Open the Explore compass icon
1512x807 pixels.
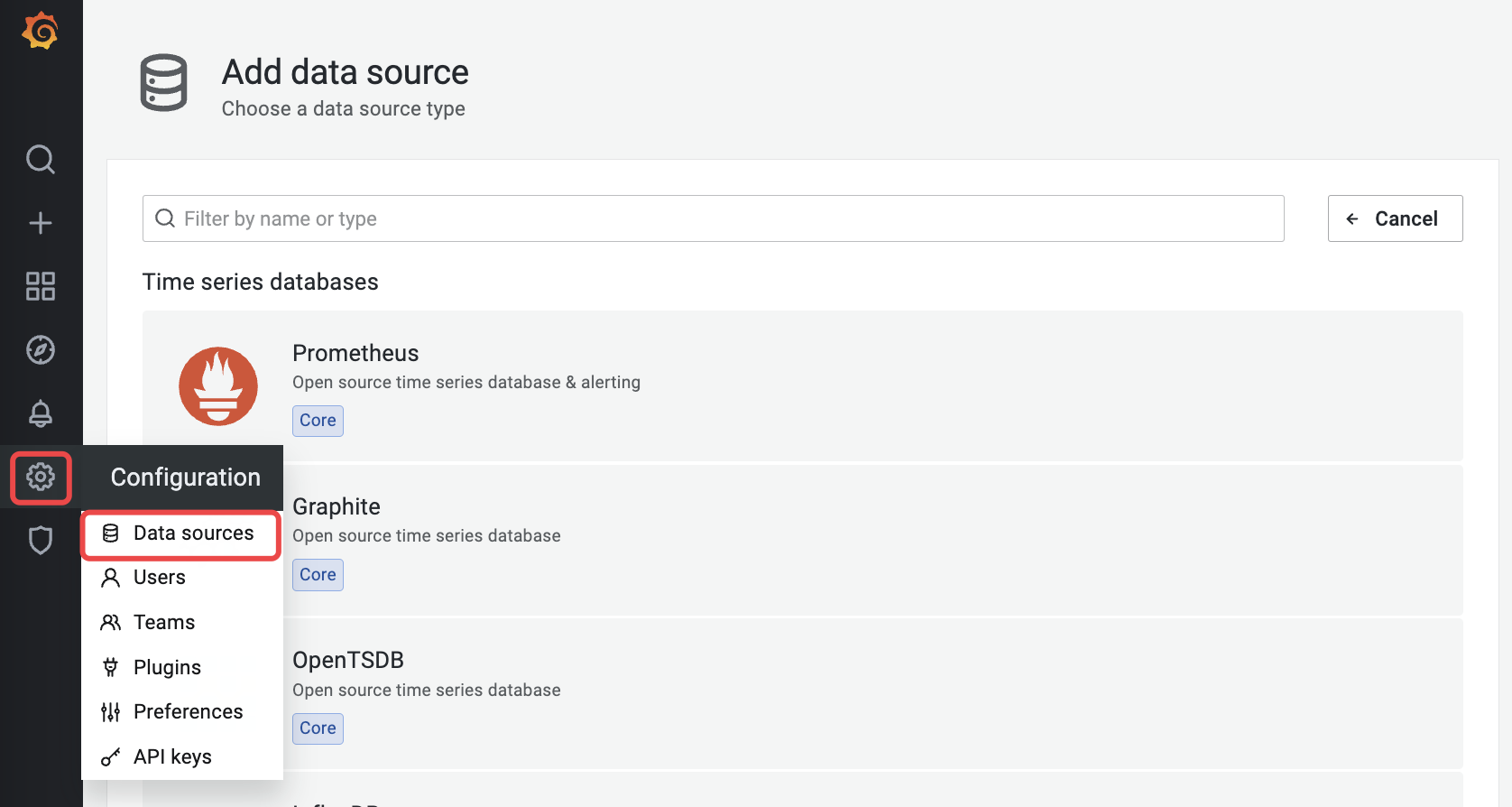(41, 349)
